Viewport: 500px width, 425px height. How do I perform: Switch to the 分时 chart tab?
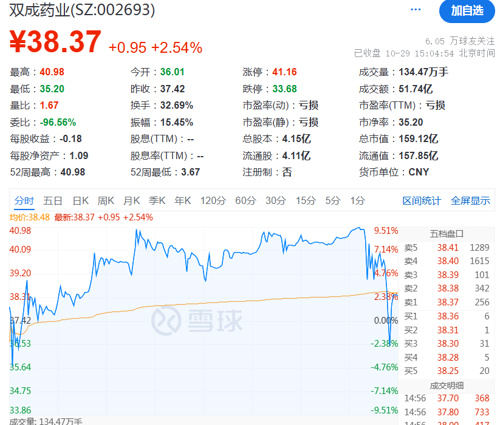(24, 201)
